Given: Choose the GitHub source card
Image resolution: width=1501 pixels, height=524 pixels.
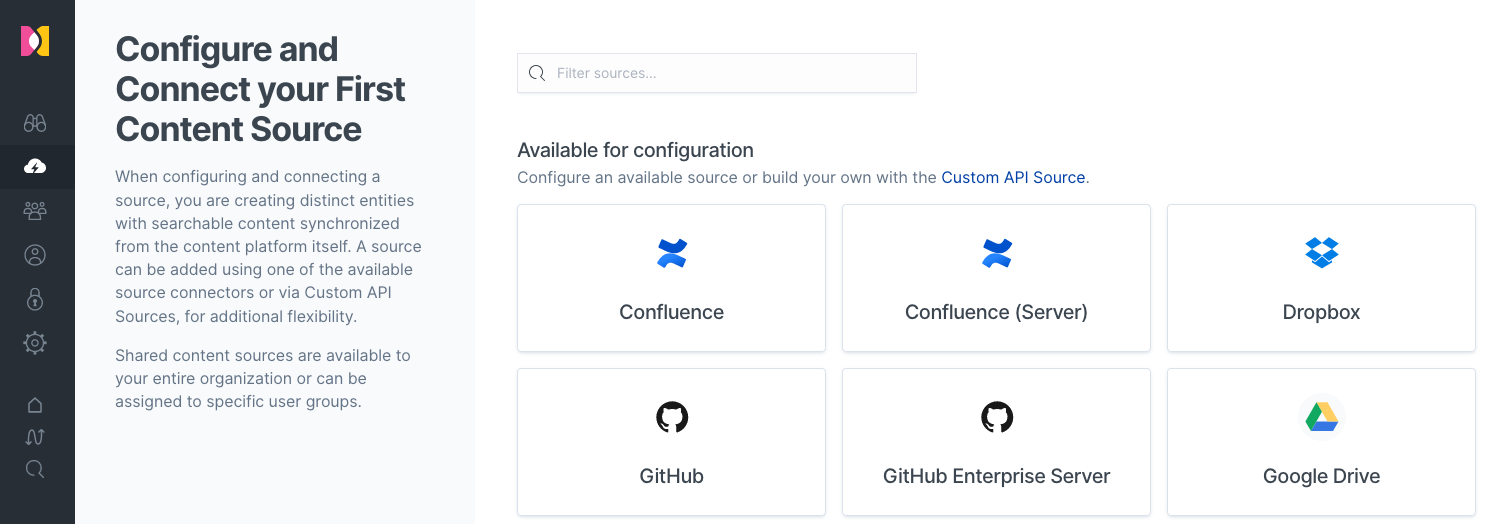Looking at the screenshot, I should click(x=671, y=442).
